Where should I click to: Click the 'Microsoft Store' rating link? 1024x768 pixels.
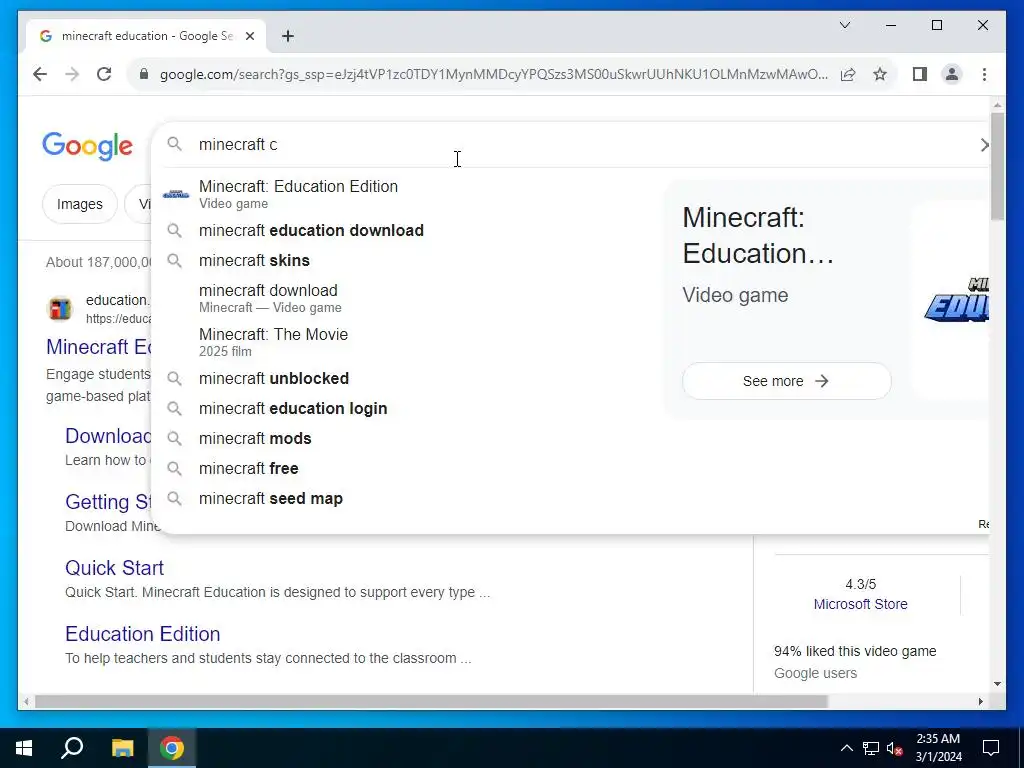[x=860, y=604]
